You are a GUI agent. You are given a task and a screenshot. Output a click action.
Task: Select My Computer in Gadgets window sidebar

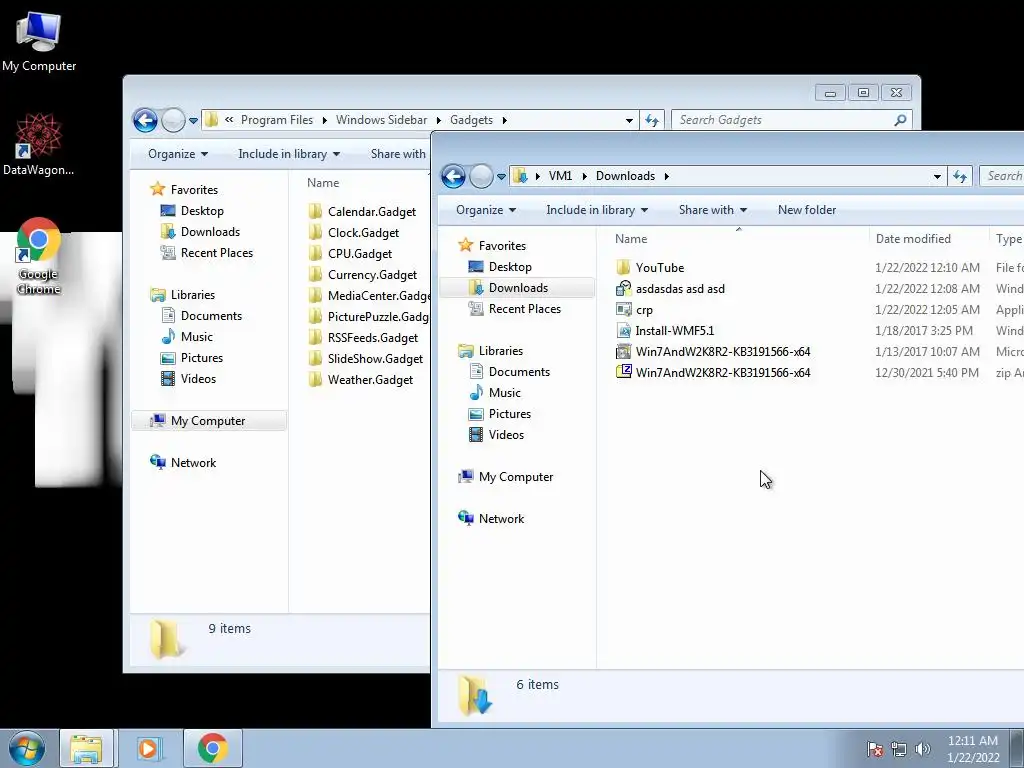(208, 421)
